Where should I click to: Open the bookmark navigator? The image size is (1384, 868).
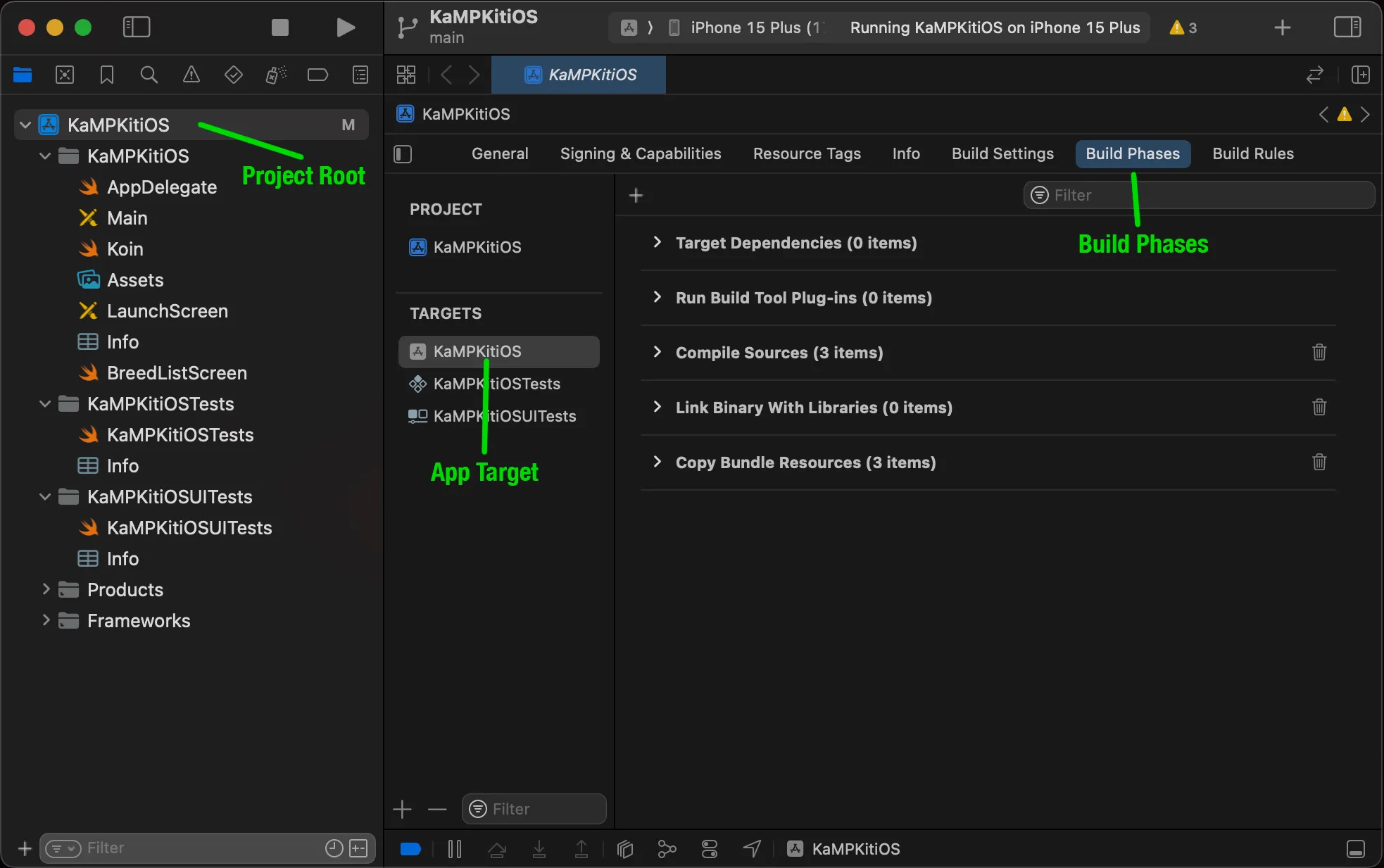pyautogui.click(x=107, y=75)
